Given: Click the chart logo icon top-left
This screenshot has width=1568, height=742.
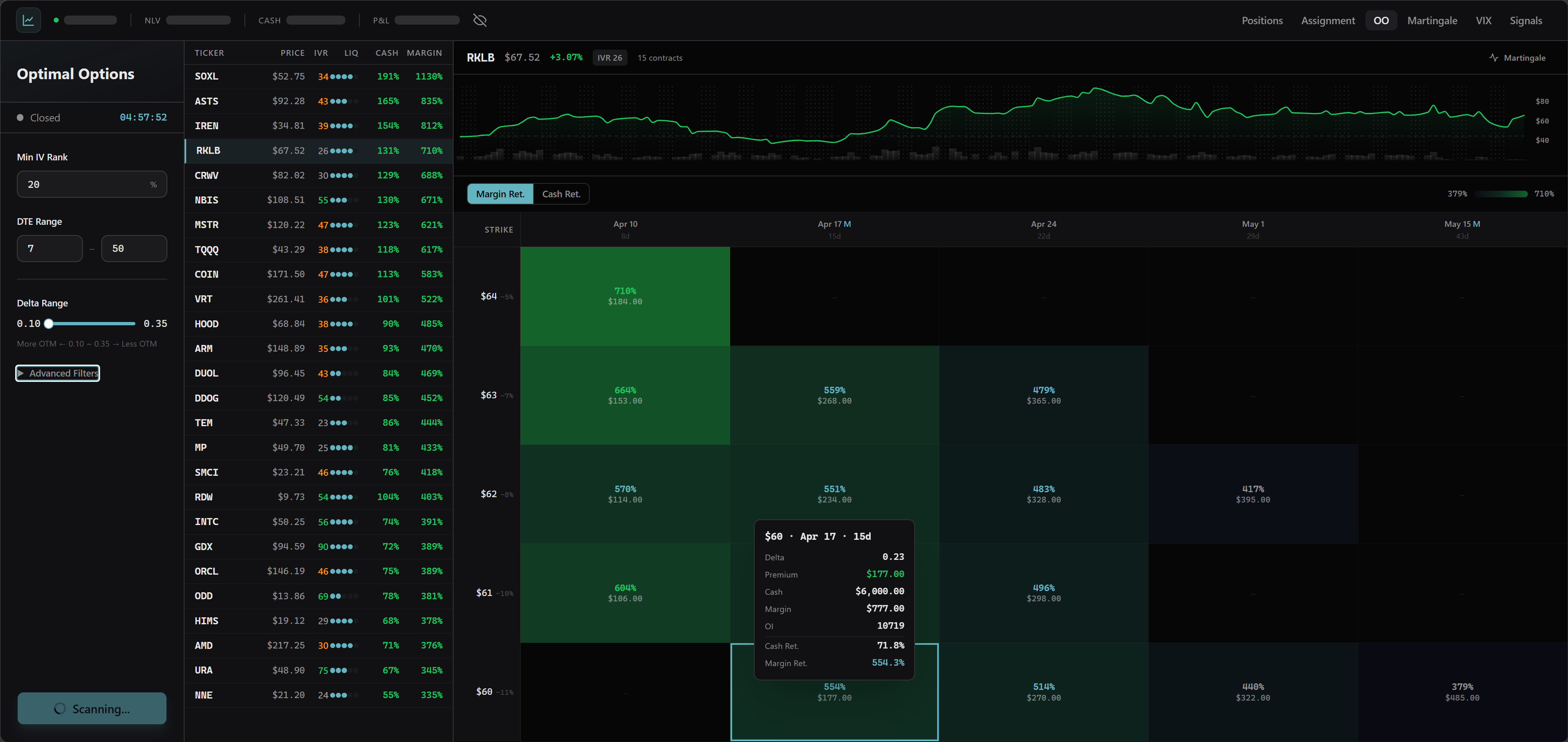Looking at the screenshot, I should [x=28, y=20].
